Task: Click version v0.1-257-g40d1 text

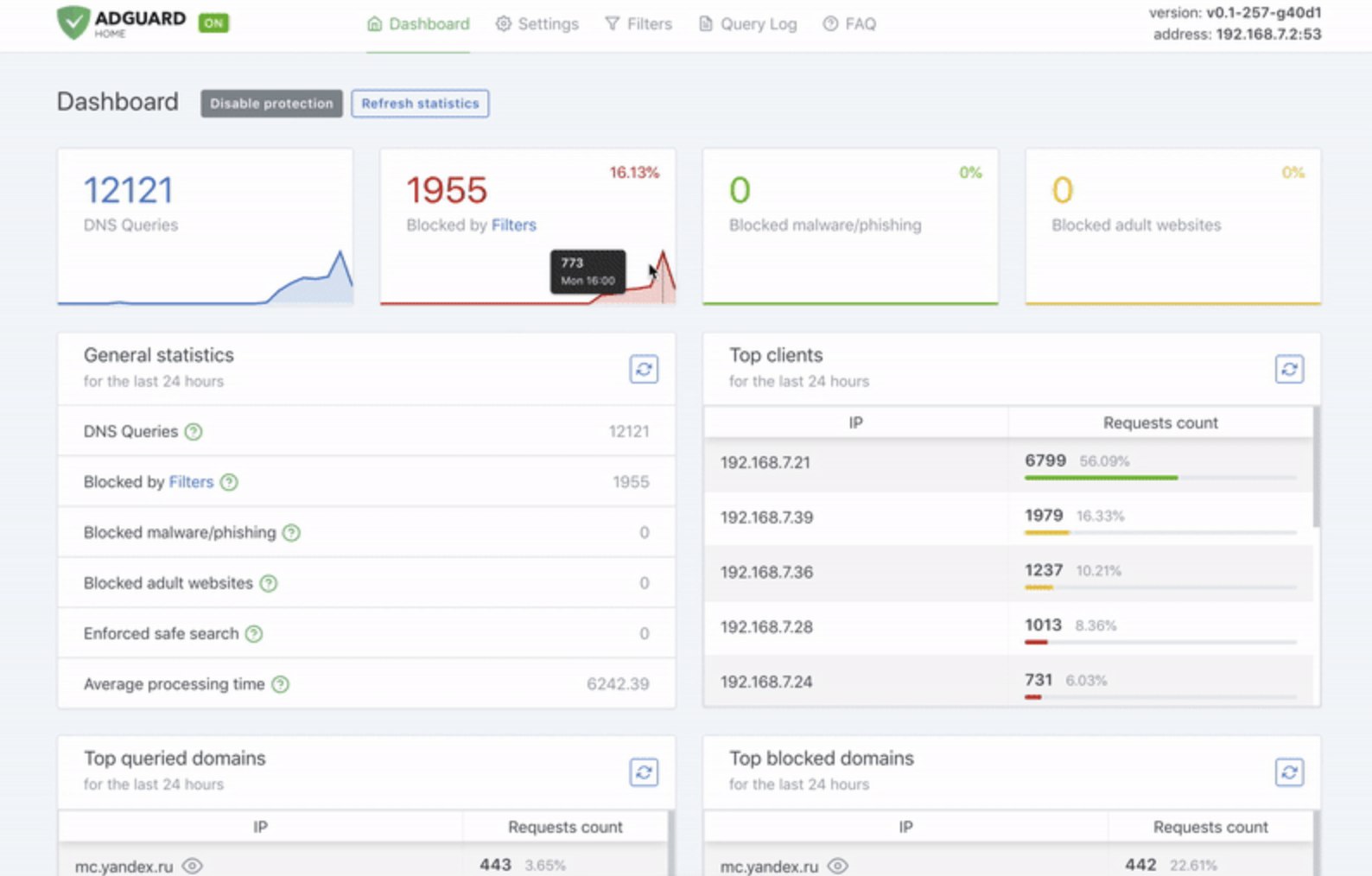Action: coord(1235,13)
